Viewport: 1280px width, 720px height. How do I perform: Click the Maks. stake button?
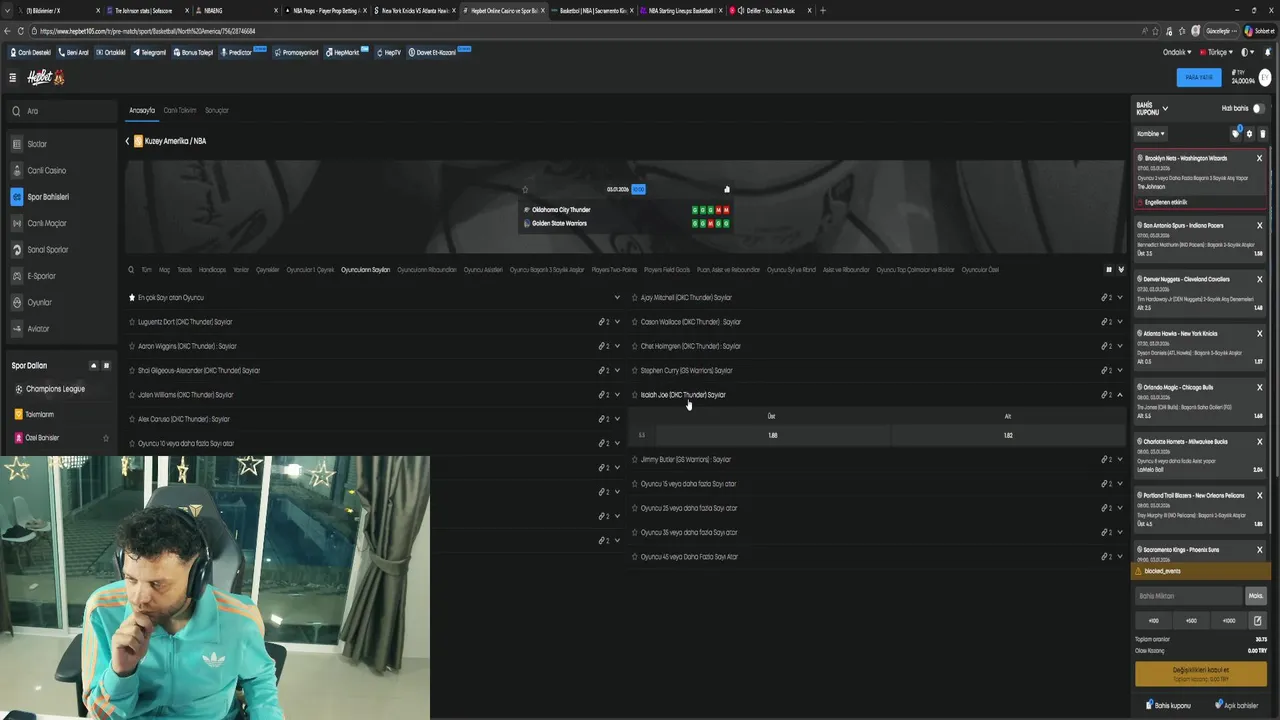pos(1256,596)
